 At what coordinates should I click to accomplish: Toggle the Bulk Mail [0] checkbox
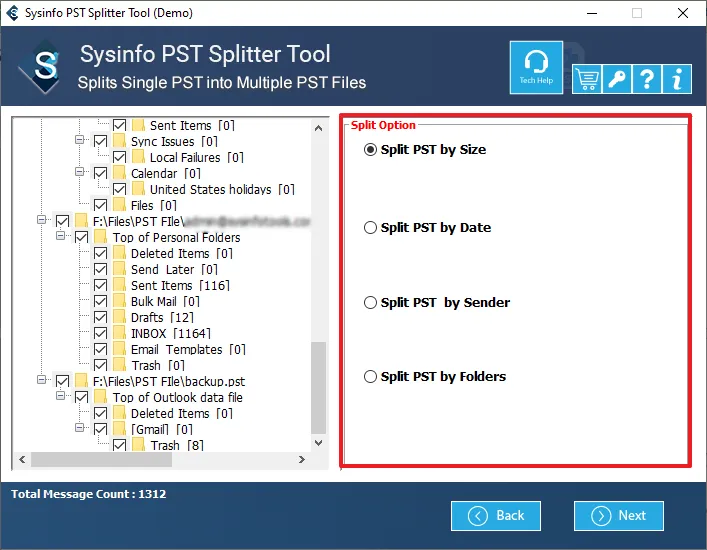click(101, 301)
